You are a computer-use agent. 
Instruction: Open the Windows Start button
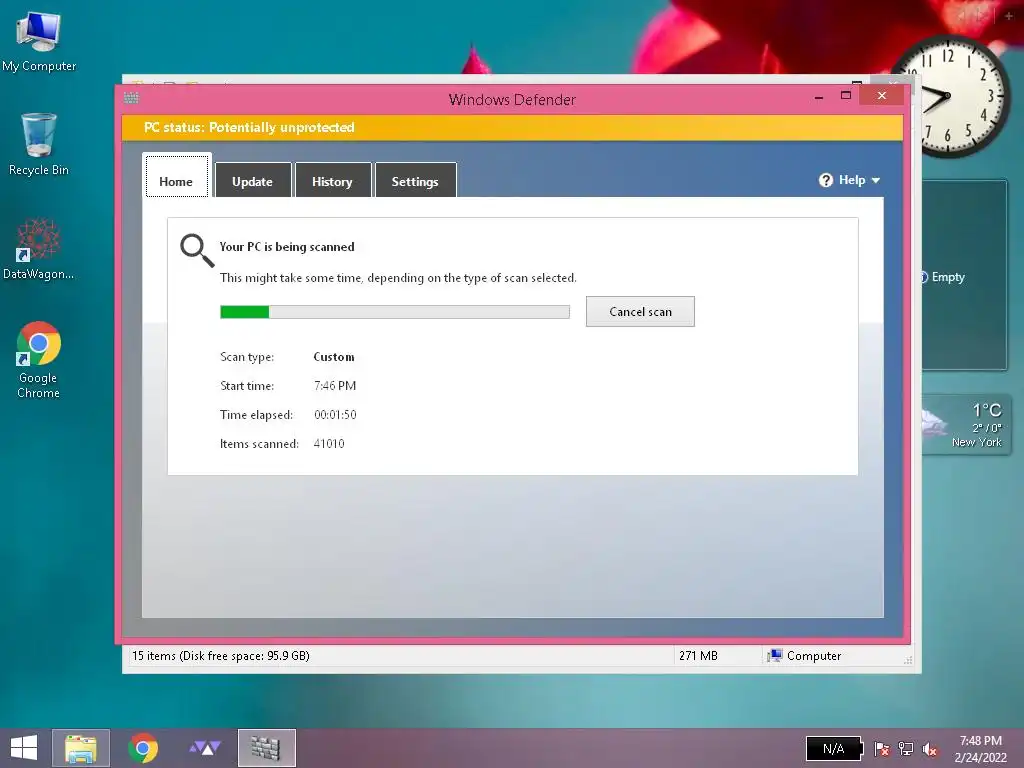click(x=24, y=748)
